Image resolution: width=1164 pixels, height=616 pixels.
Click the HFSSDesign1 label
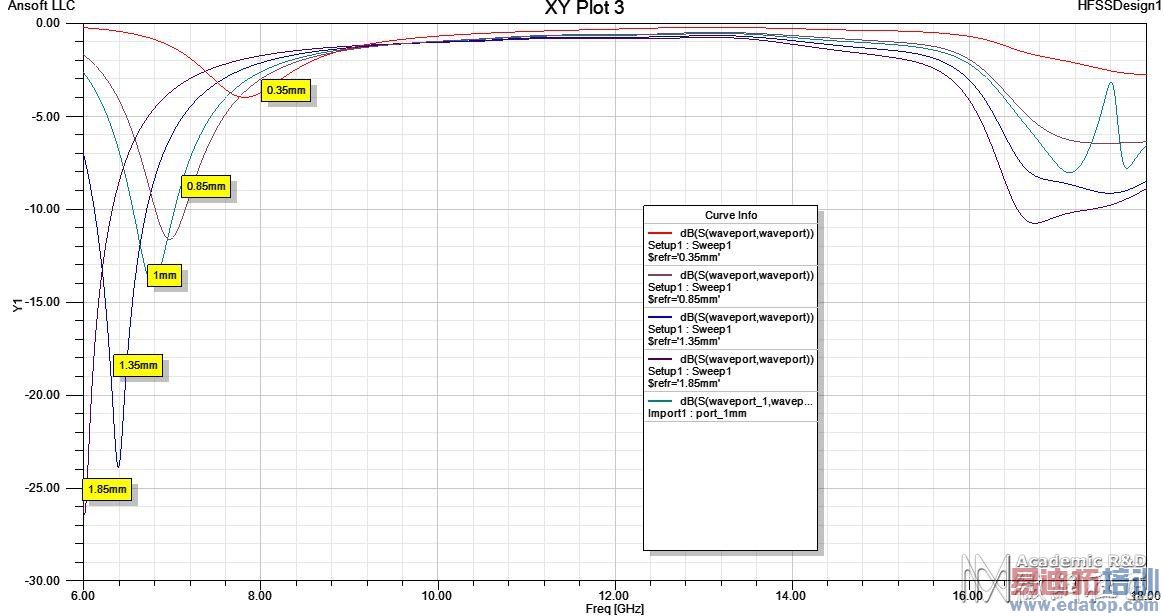click(1117, 6)
